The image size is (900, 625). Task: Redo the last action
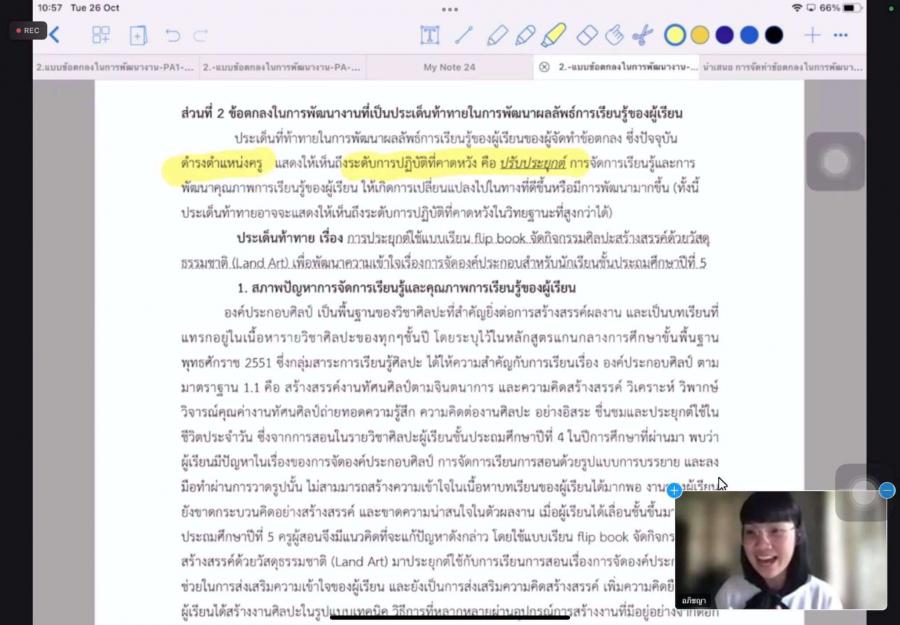point(201,36)
